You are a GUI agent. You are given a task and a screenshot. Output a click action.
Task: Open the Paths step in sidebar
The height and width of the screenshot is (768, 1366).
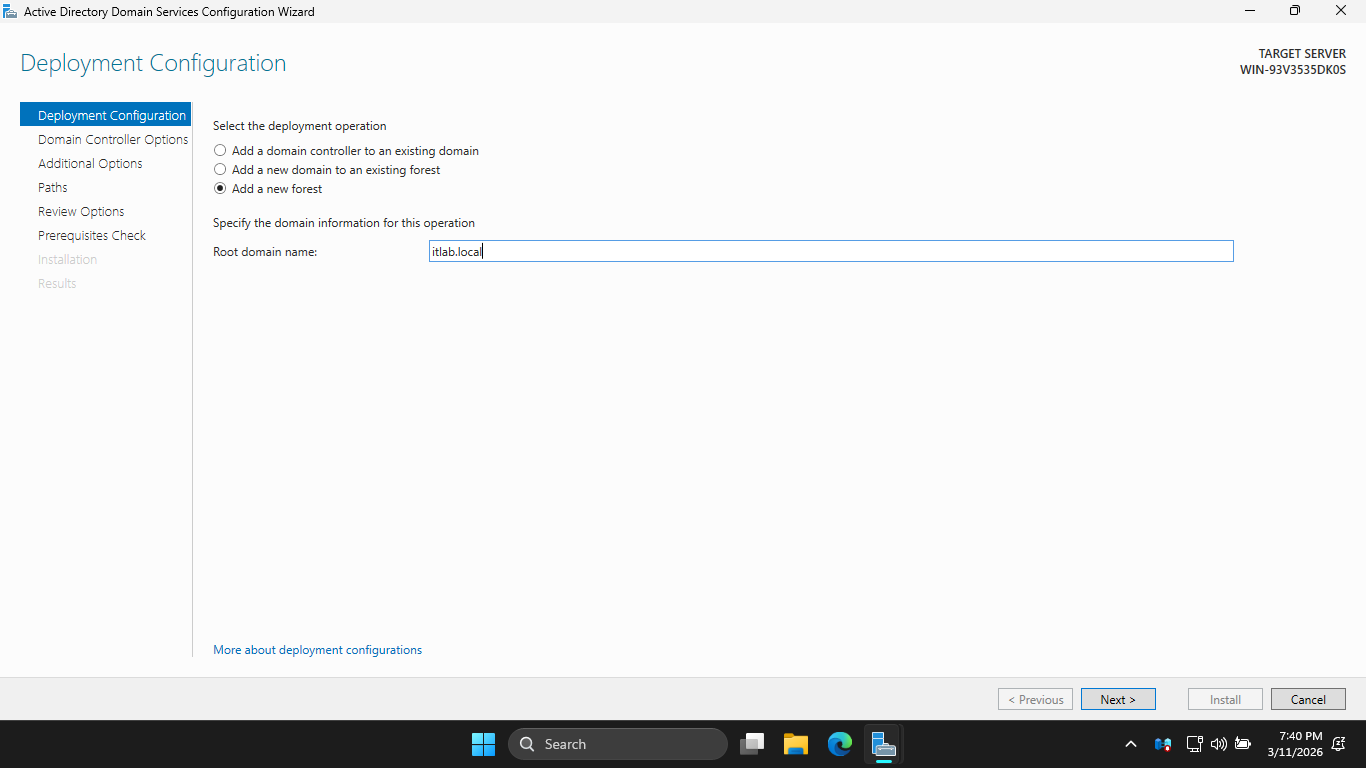tap(53, 188)
